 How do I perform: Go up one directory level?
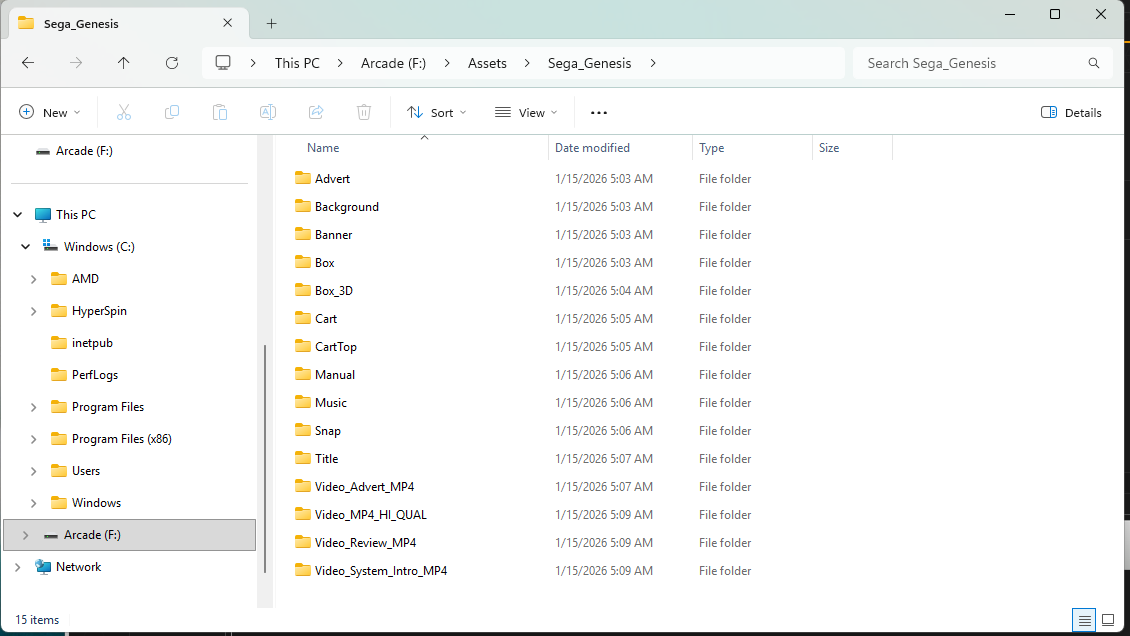click(124, 63)
